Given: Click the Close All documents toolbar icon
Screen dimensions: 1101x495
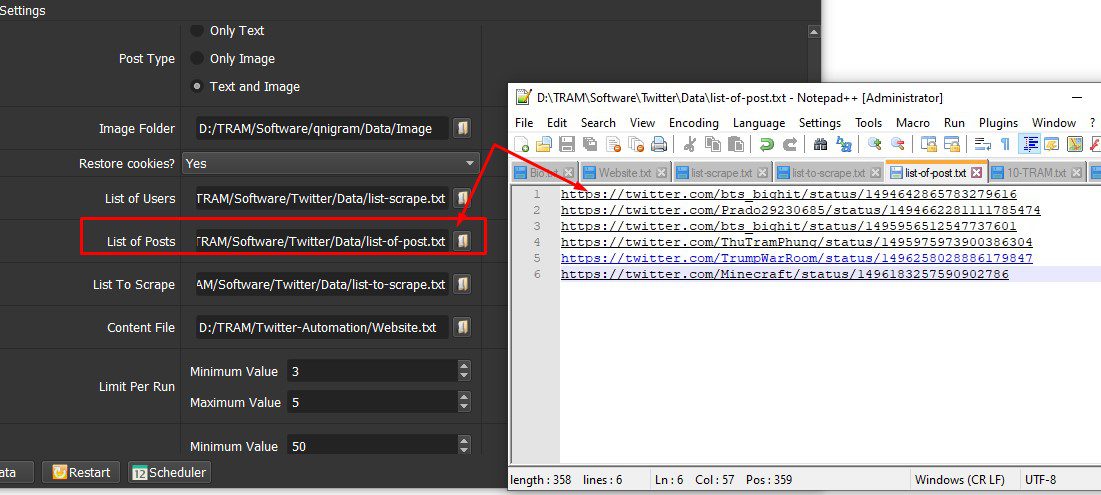Looking at the screenshot, I should click(636, 145).
